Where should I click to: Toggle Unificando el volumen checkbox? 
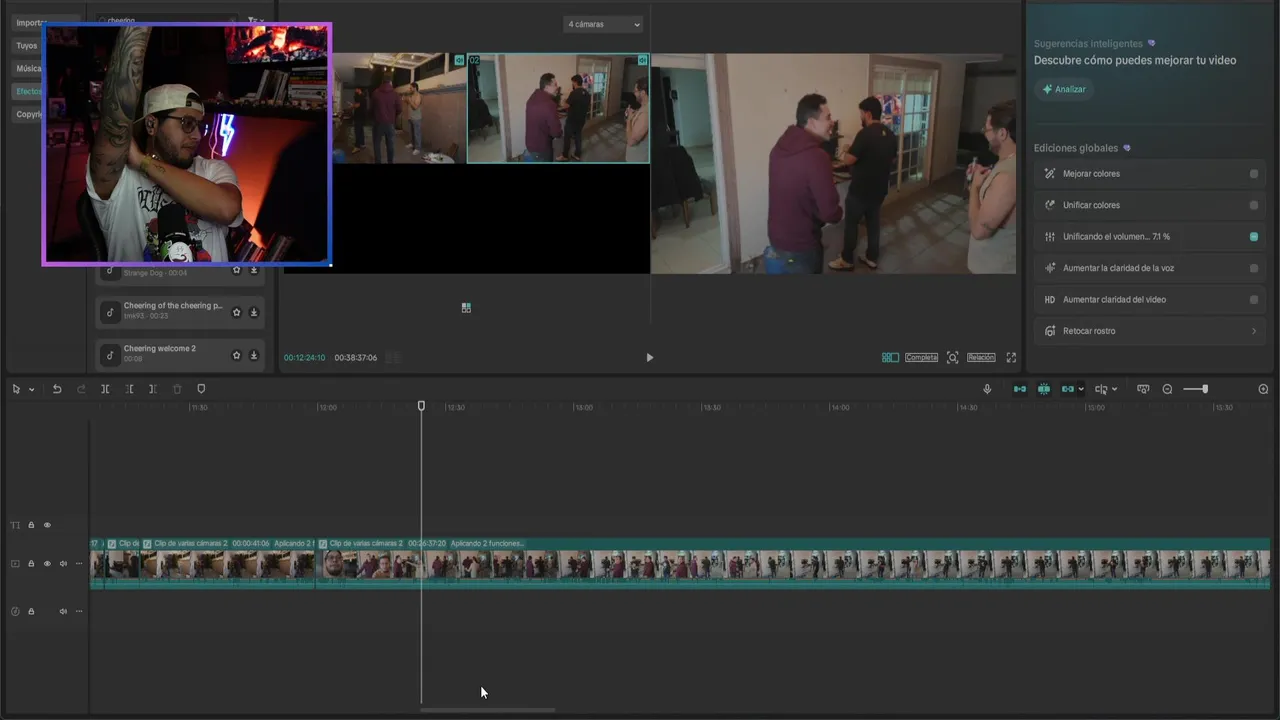[x=1254, y=237]
